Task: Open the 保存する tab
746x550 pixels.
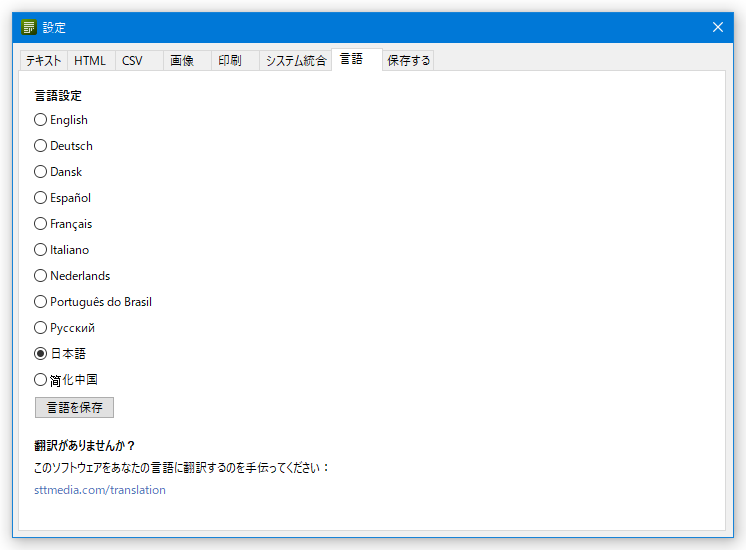Action: click(408, 60)
